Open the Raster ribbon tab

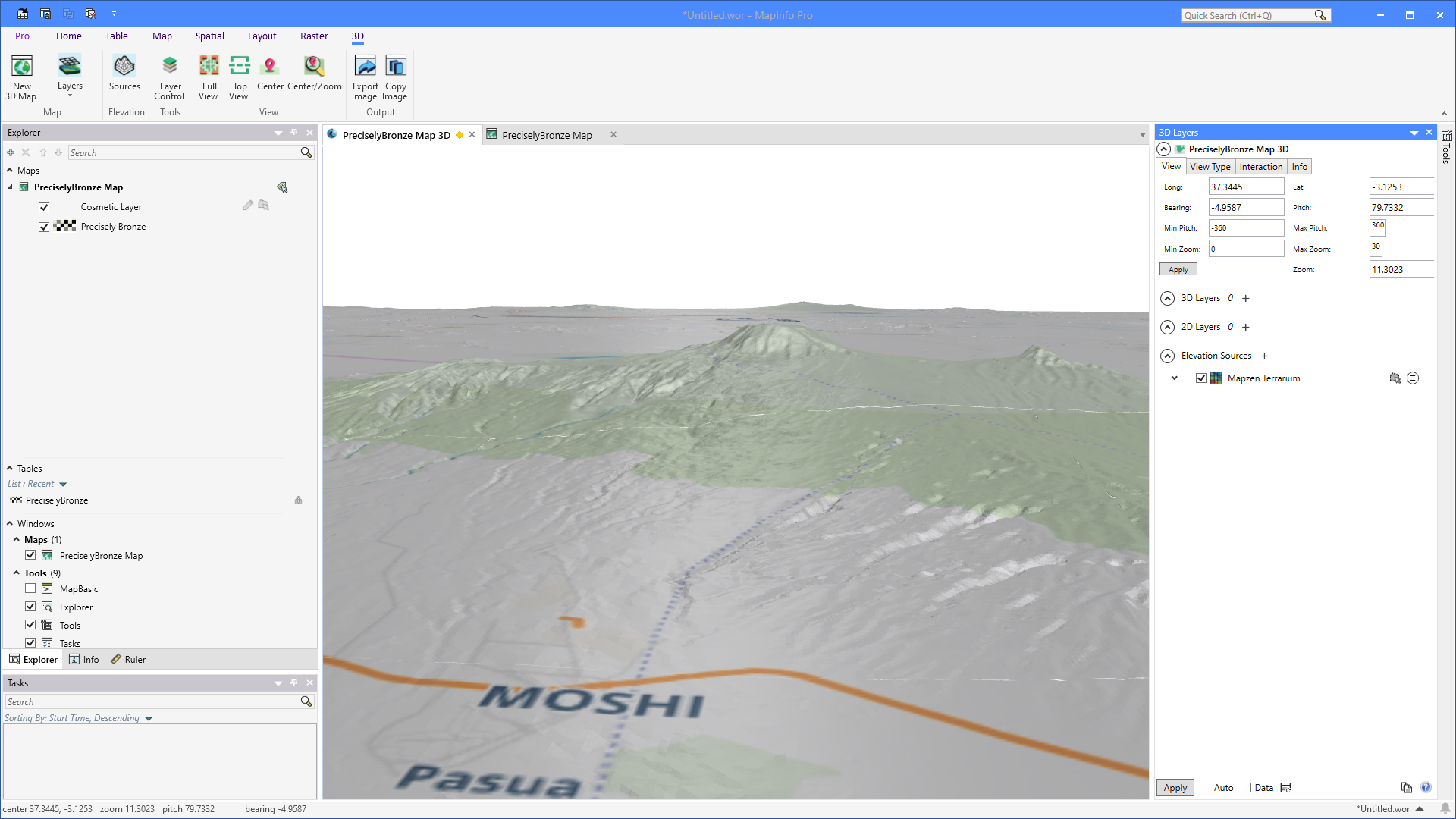[314, 36]
